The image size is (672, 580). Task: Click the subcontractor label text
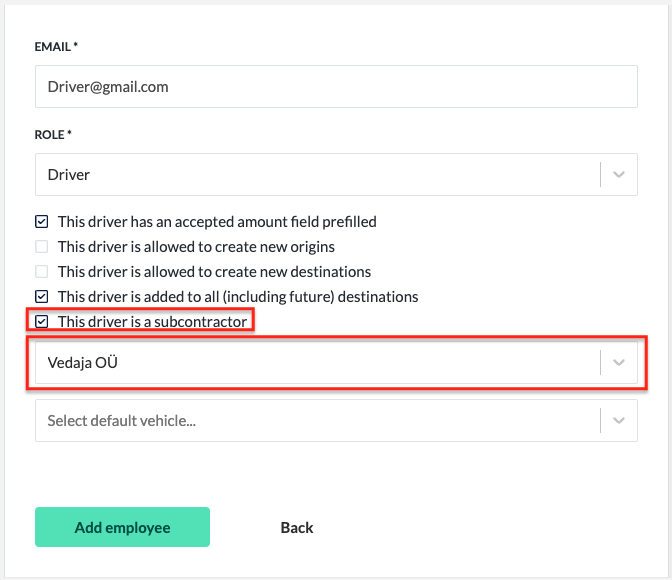[x=153, y=322]
